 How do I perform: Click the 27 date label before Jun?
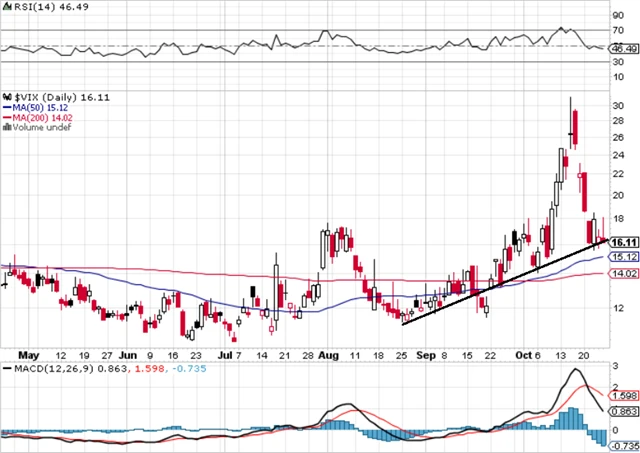pyautogui.click(x=107, y=356)
